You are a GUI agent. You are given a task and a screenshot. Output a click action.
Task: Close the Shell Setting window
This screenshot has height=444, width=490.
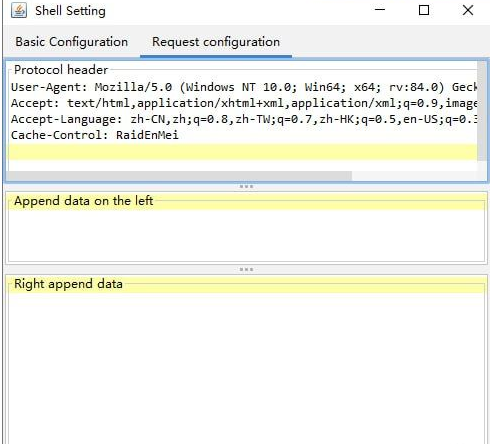pyautogui.click(x=468, y=10)
